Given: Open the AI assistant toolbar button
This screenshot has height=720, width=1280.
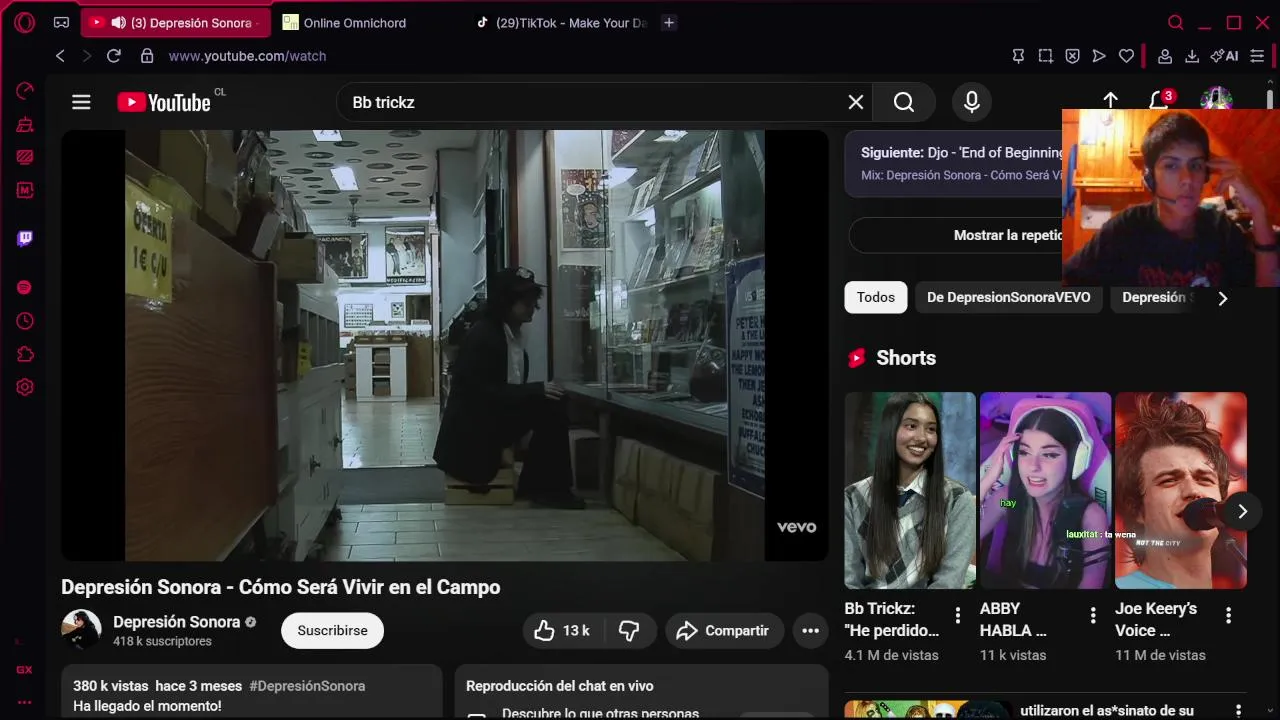Looking at the screenshot, I should click(x=1224, y=56).
